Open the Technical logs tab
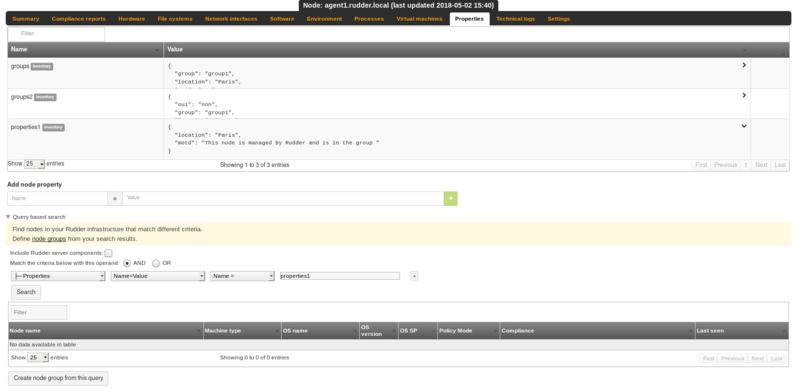The width and height of the screenshot is (800, 392). (516, 19)
